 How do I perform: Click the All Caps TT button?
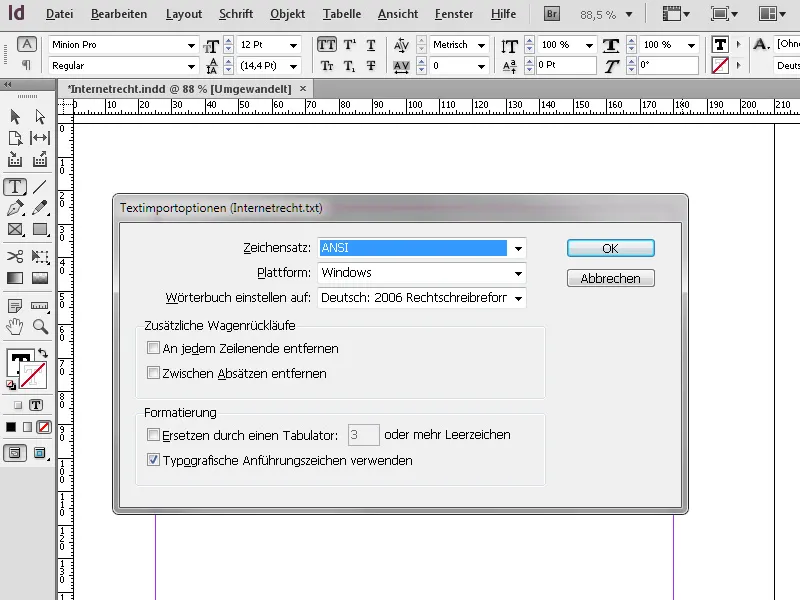[x=327, y=45]
